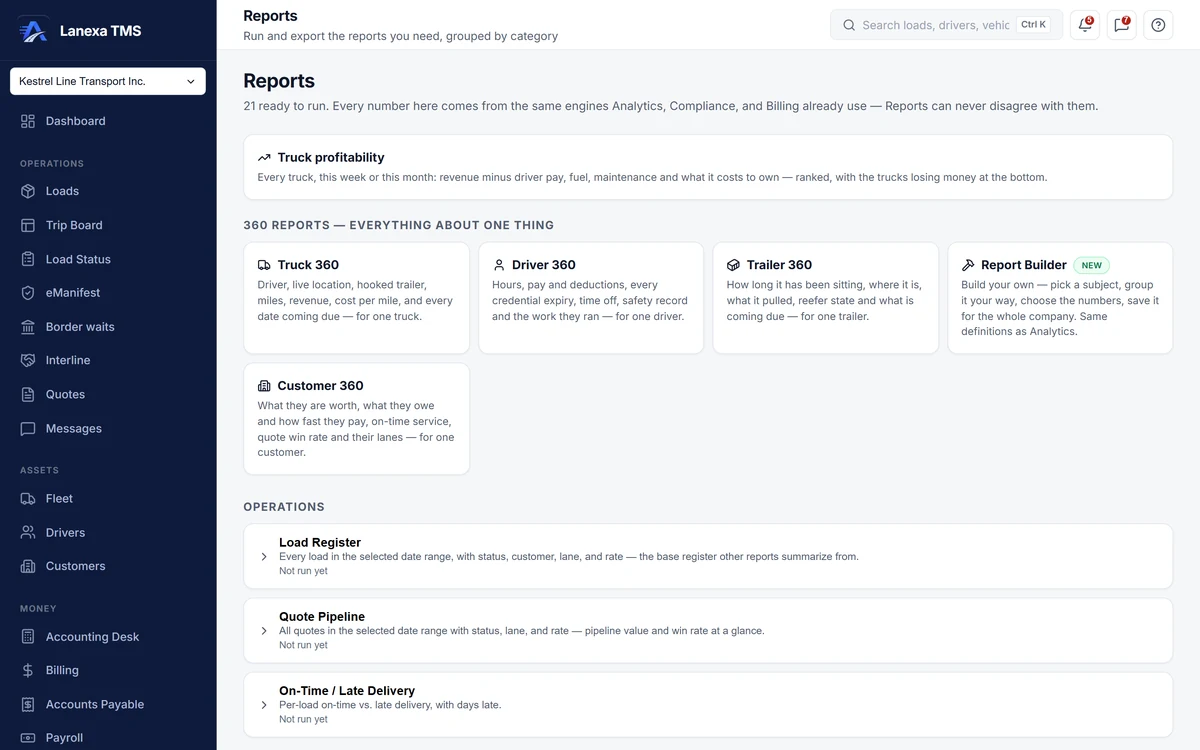Expand the On-Time / Late Delivery chevron
1200x750 pixels.
(x=264, y=705)
